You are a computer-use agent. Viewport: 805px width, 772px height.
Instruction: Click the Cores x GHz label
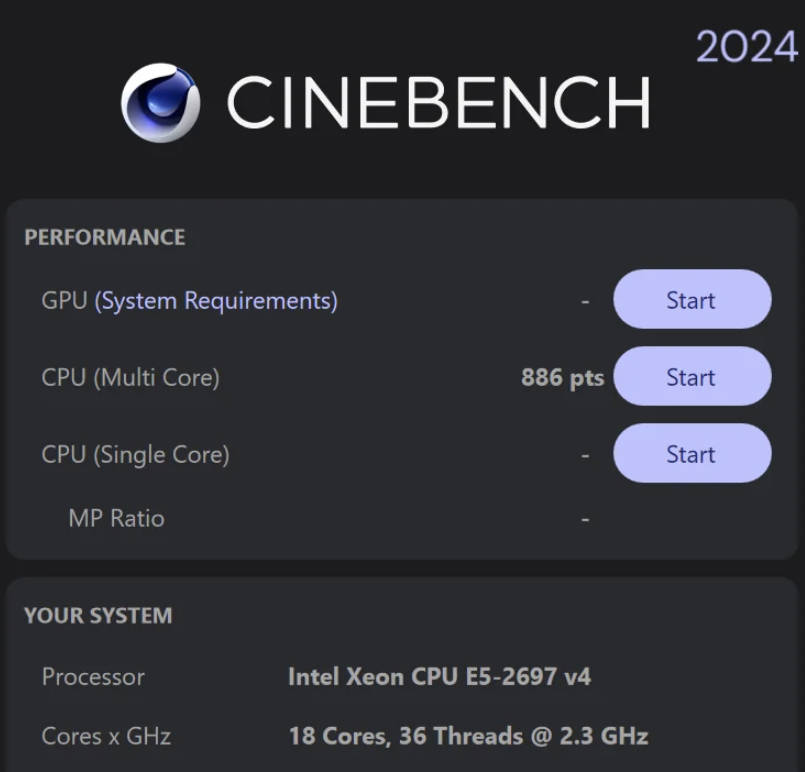(106, 736)
